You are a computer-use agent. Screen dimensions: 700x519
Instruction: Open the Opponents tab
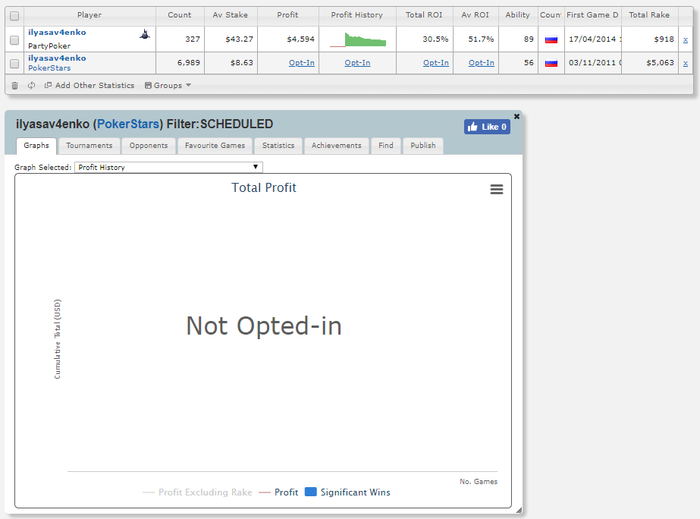(149, 145)
